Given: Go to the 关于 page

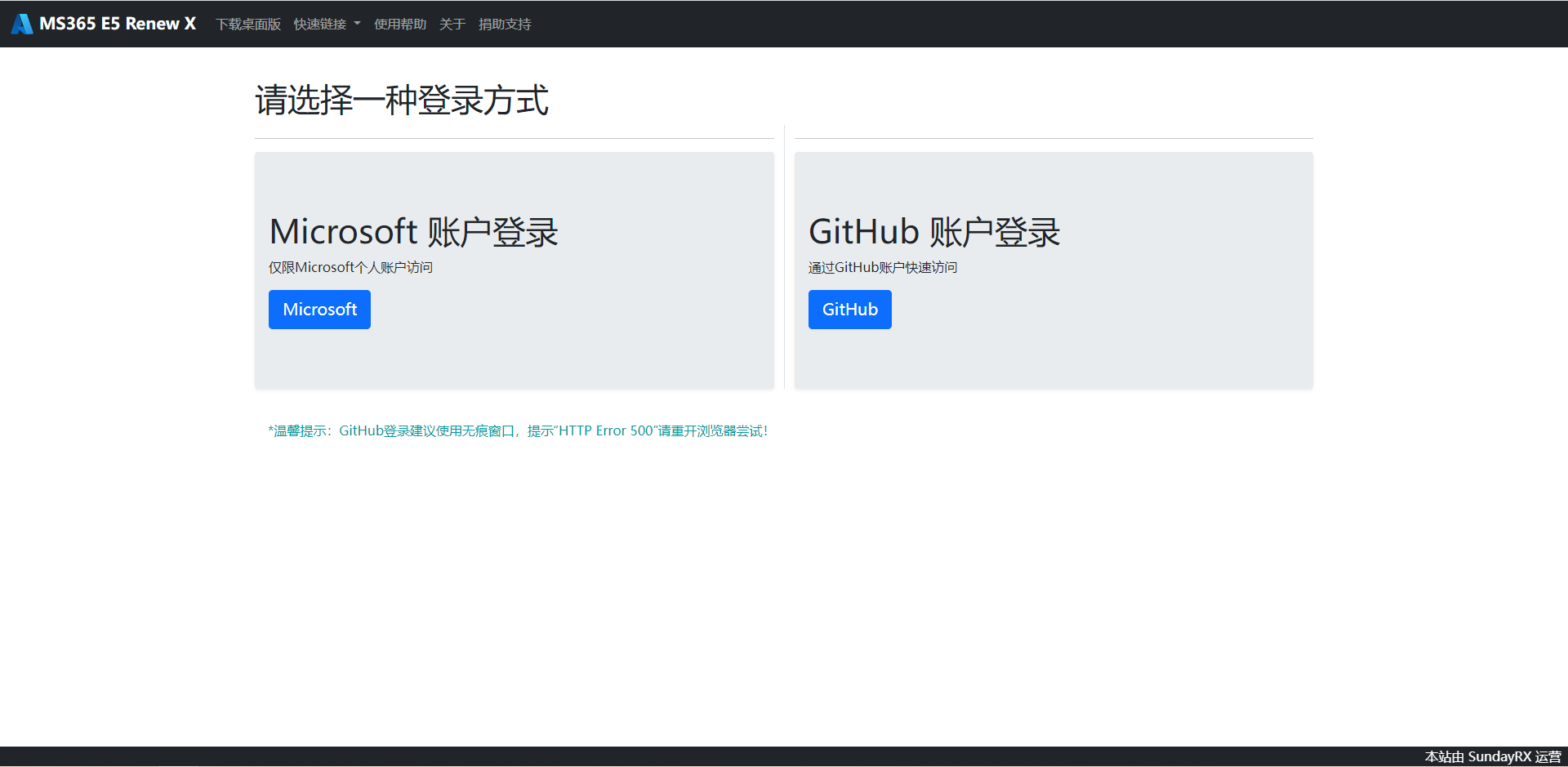Looking at the screenshot, I should [452, 25].
